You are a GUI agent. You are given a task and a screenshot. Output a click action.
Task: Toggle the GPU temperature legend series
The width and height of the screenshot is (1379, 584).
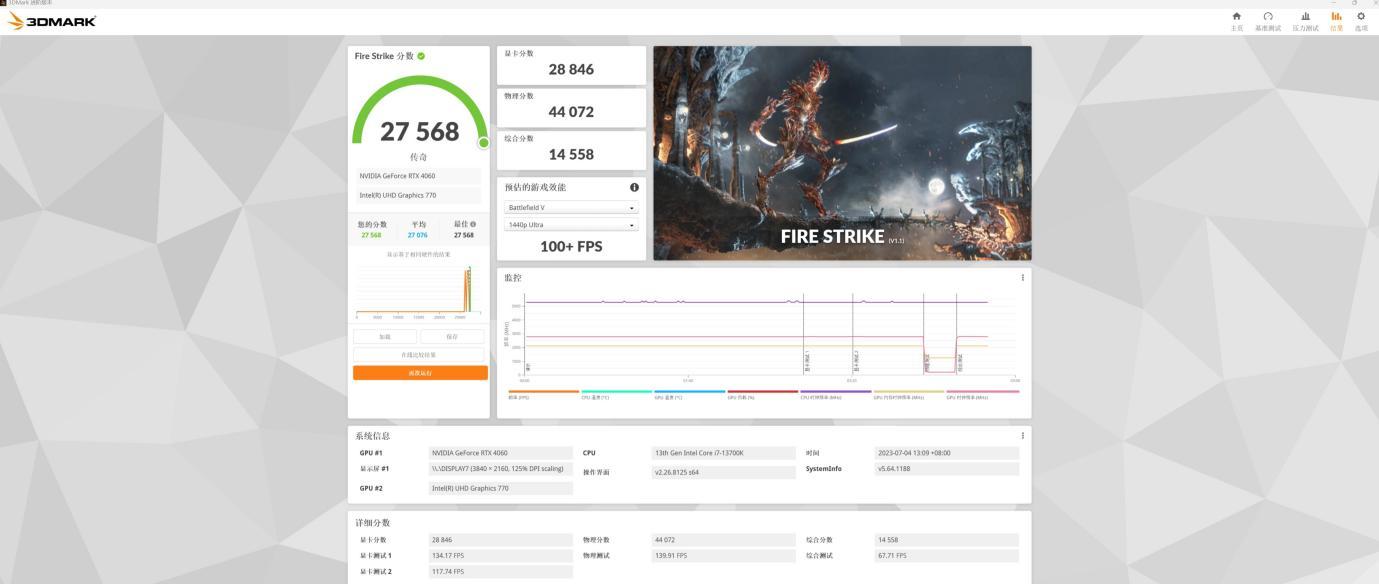[x=689, y=394]
